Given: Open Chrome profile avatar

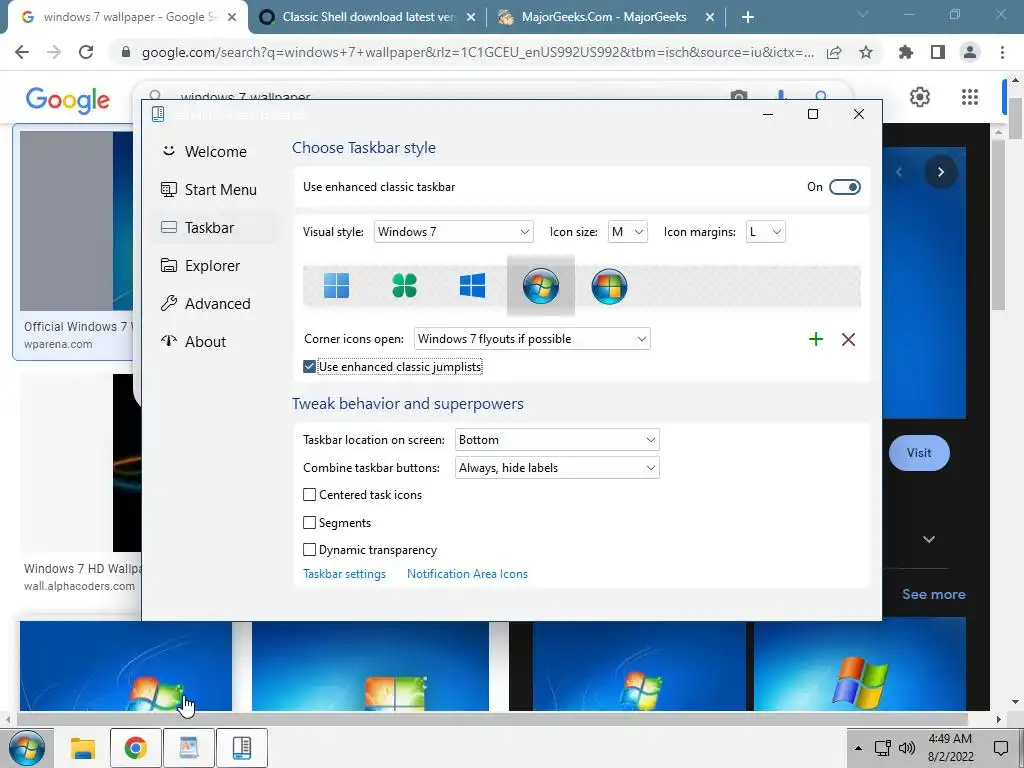Looking at the screenshot, I should tap(970, 52).
